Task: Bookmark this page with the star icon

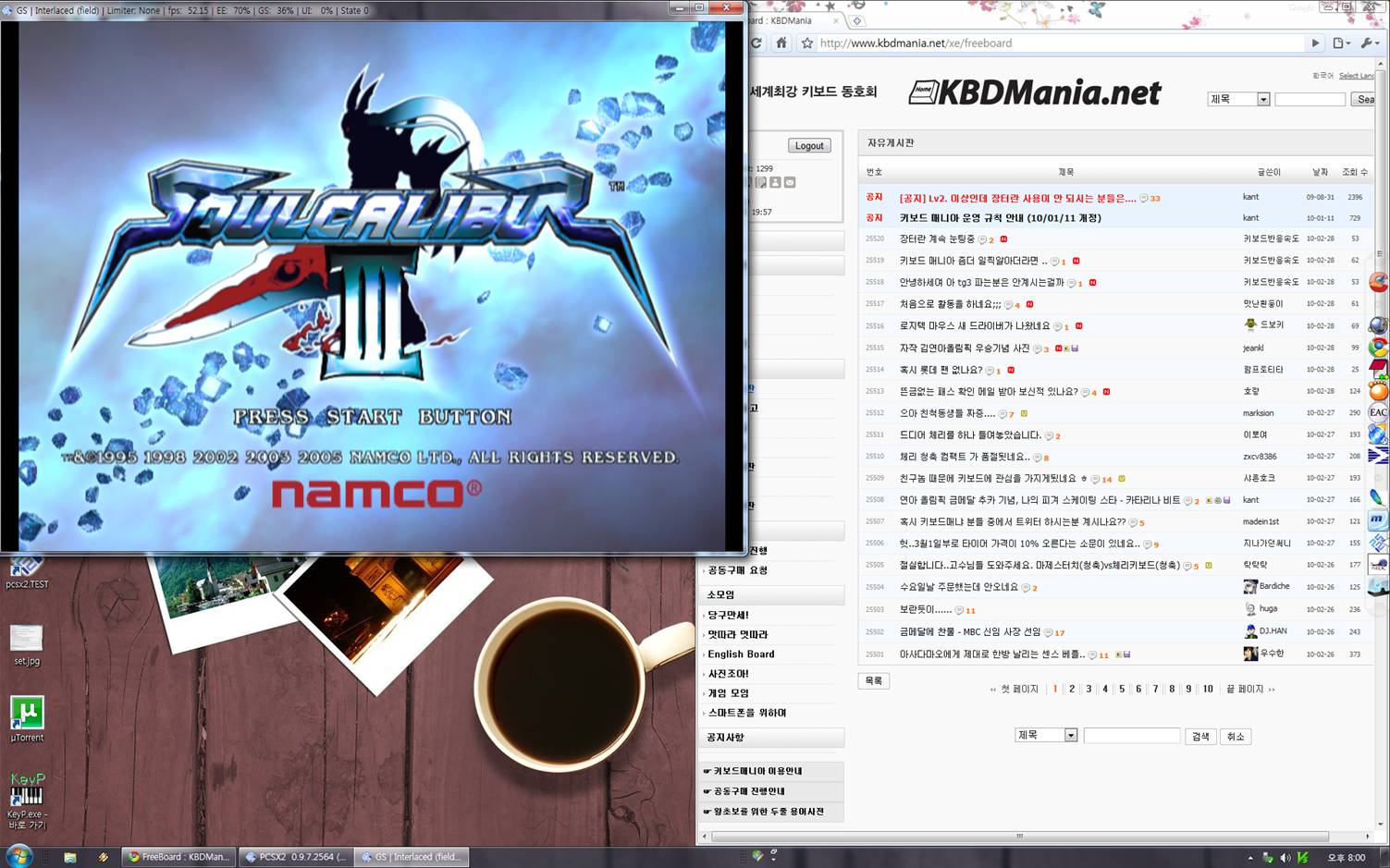Action: (x=807, y=43)
